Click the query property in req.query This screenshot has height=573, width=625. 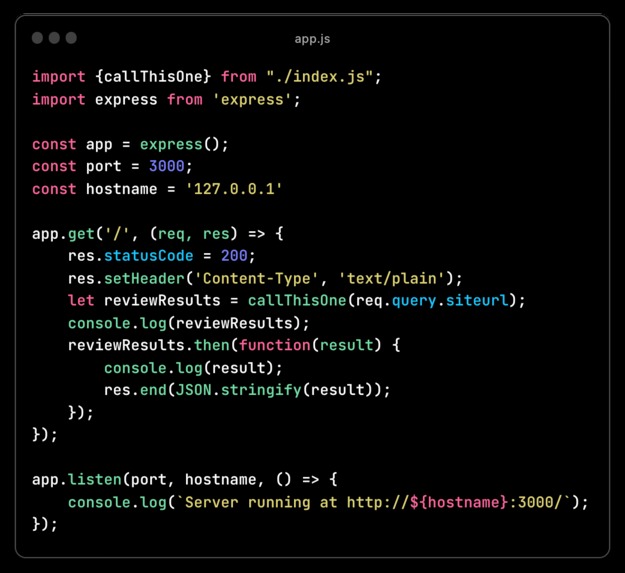(x=414, y=301)
